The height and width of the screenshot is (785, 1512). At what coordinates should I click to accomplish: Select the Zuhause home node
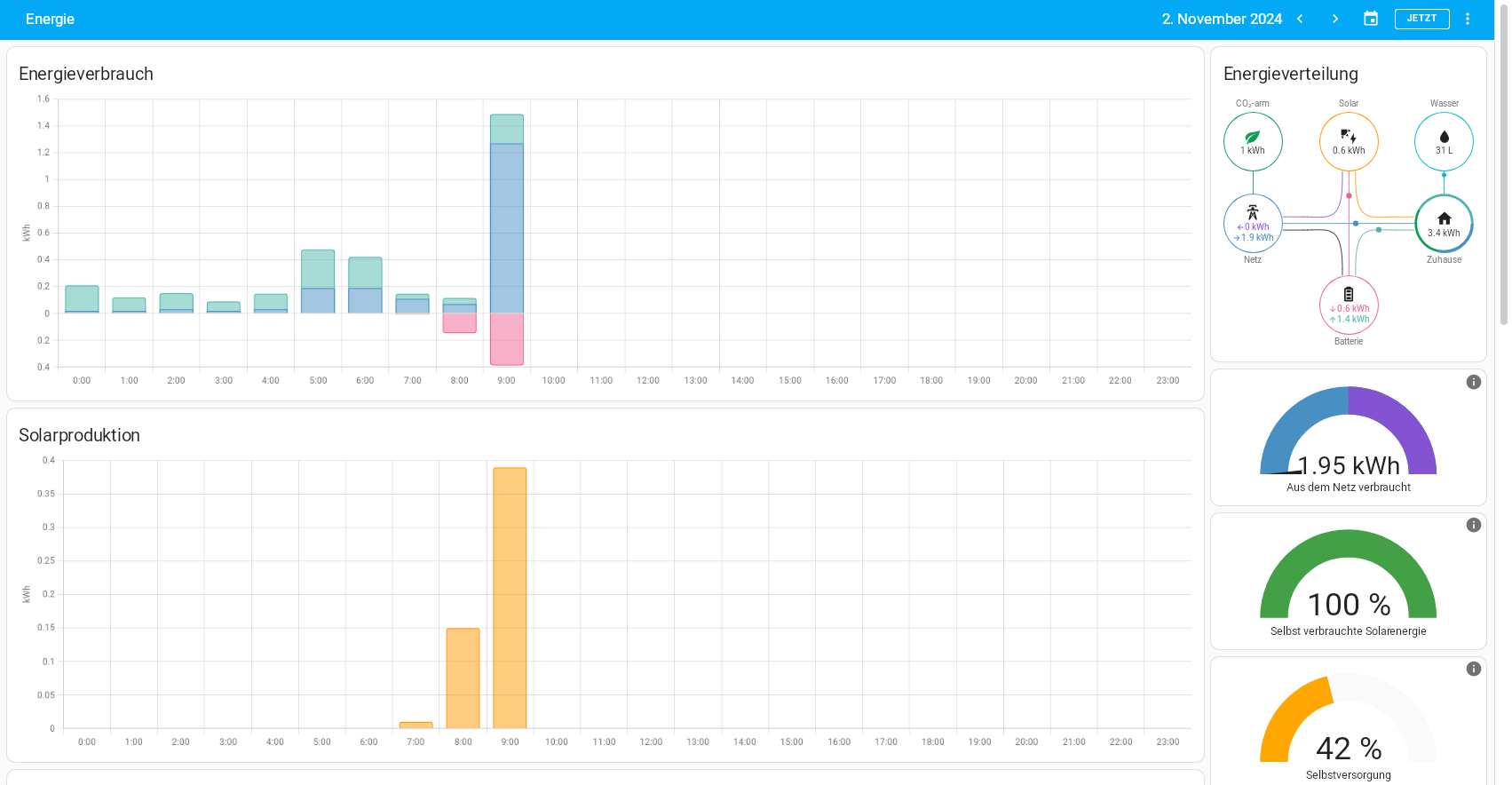pos(1444,224)
